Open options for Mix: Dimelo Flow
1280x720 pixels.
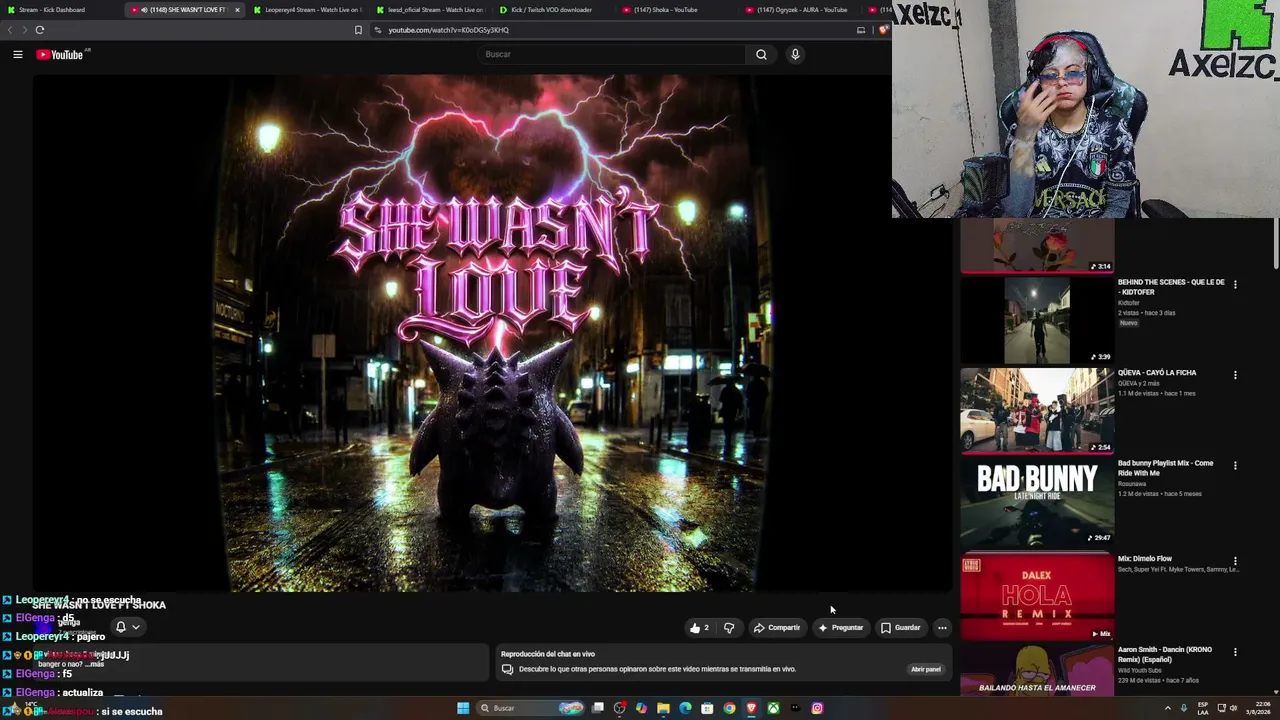(1235, 561)
